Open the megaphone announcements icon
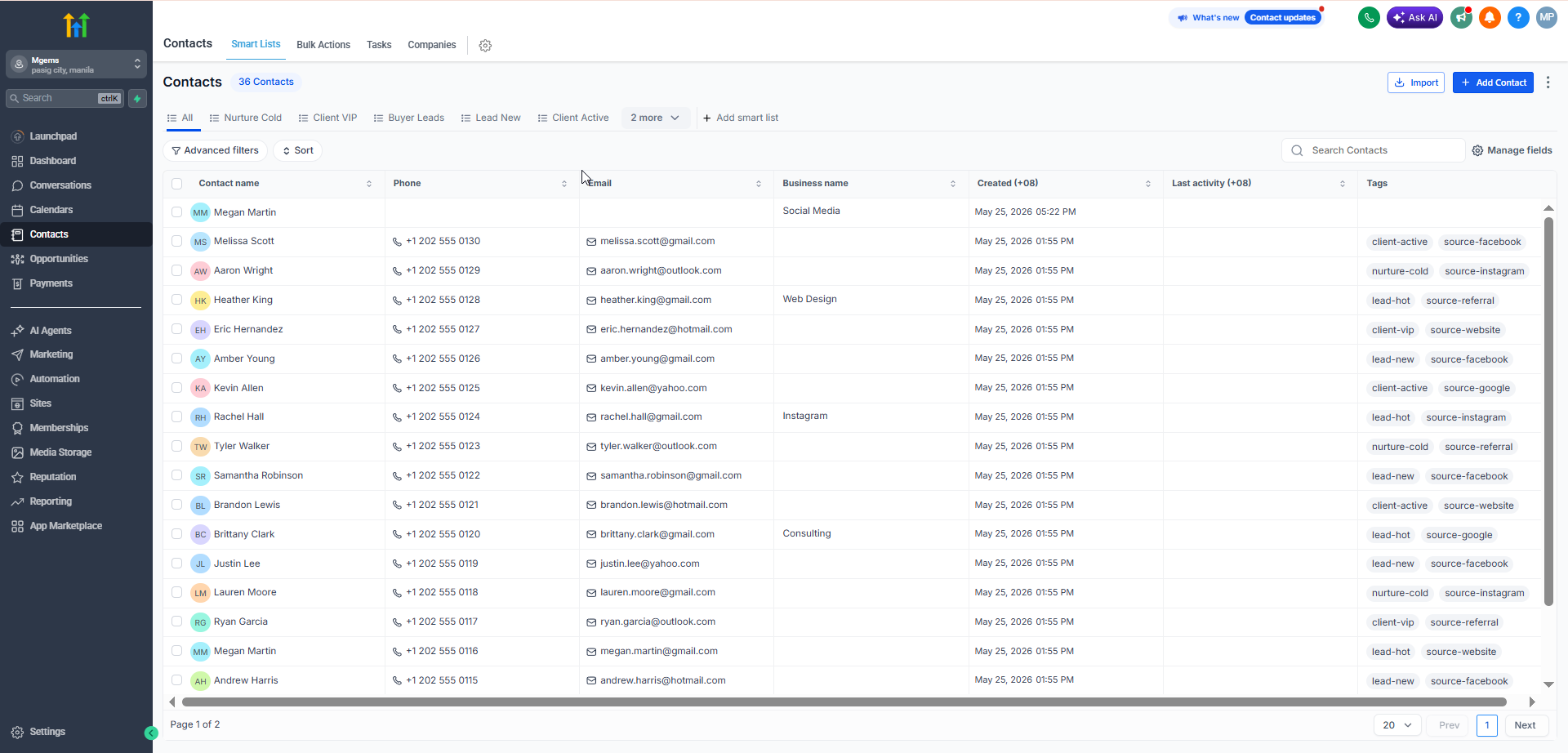1568x753 pixels. click(x=1461, y=17)
